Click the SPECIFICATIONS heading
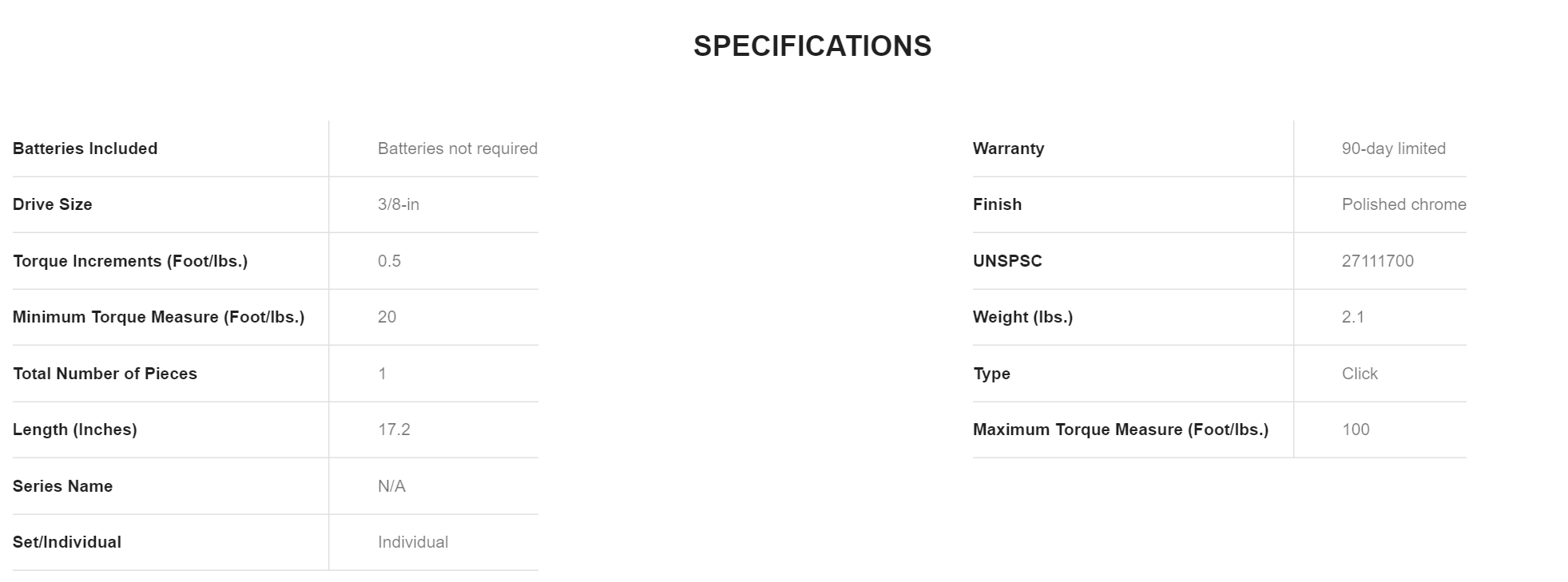Screen dimensions: 1568x582 812,46
